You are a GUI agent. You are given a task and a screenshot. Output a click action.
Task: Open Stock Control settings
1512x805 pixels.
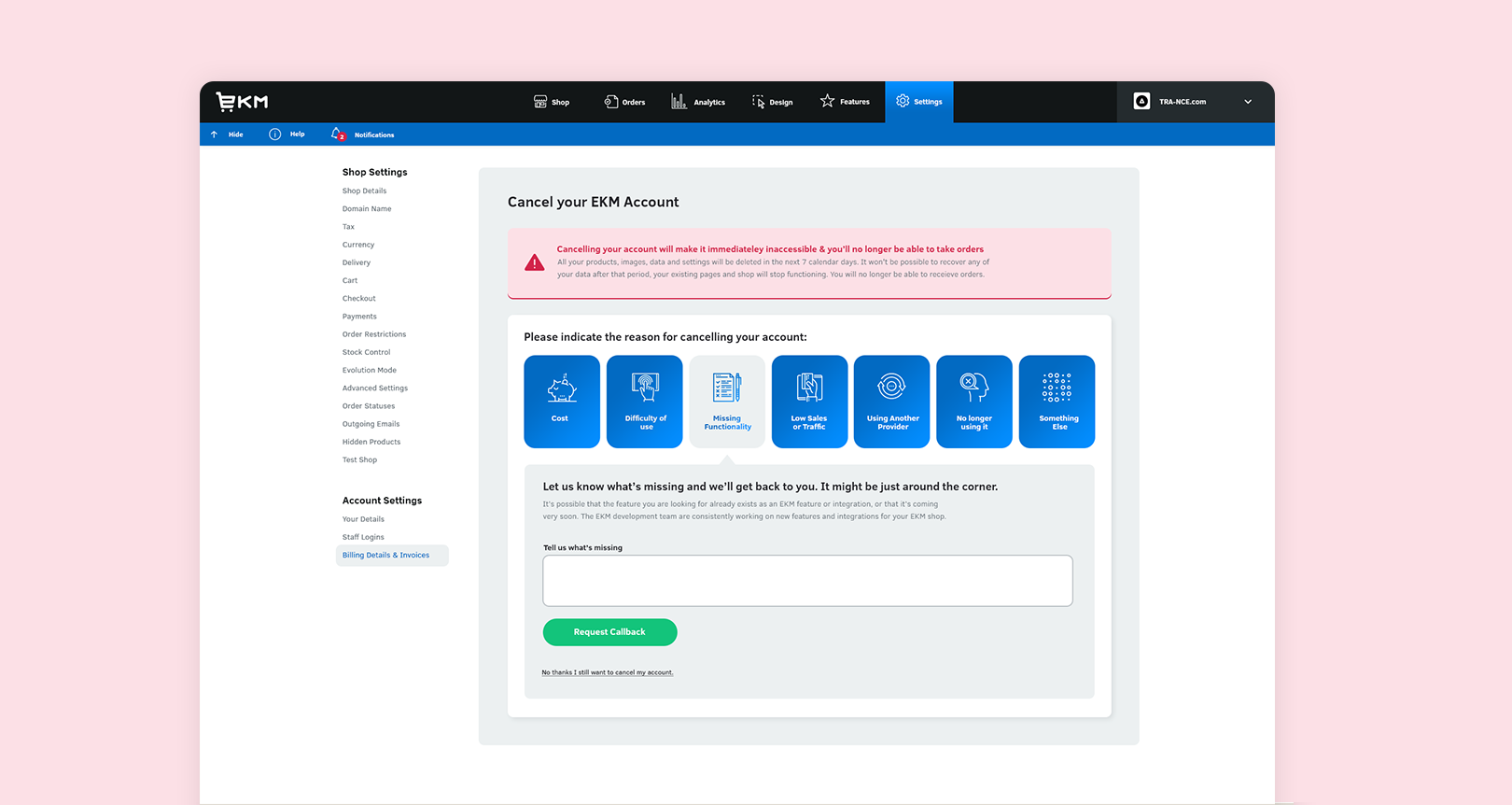[x=367, y=352]
